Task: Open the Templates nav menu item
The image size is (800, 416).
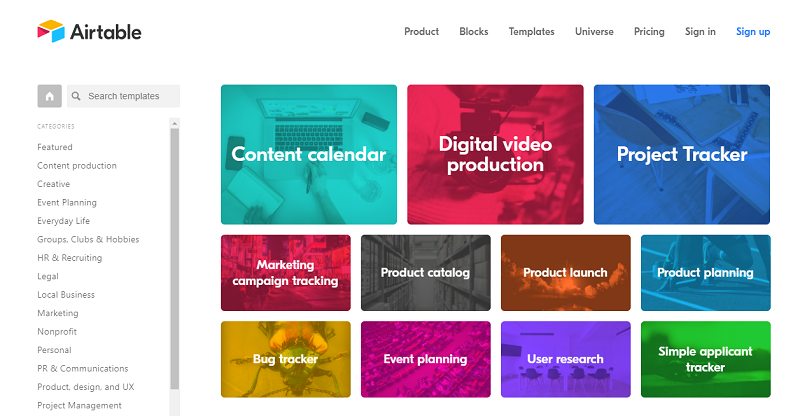Action: point(531,32)
